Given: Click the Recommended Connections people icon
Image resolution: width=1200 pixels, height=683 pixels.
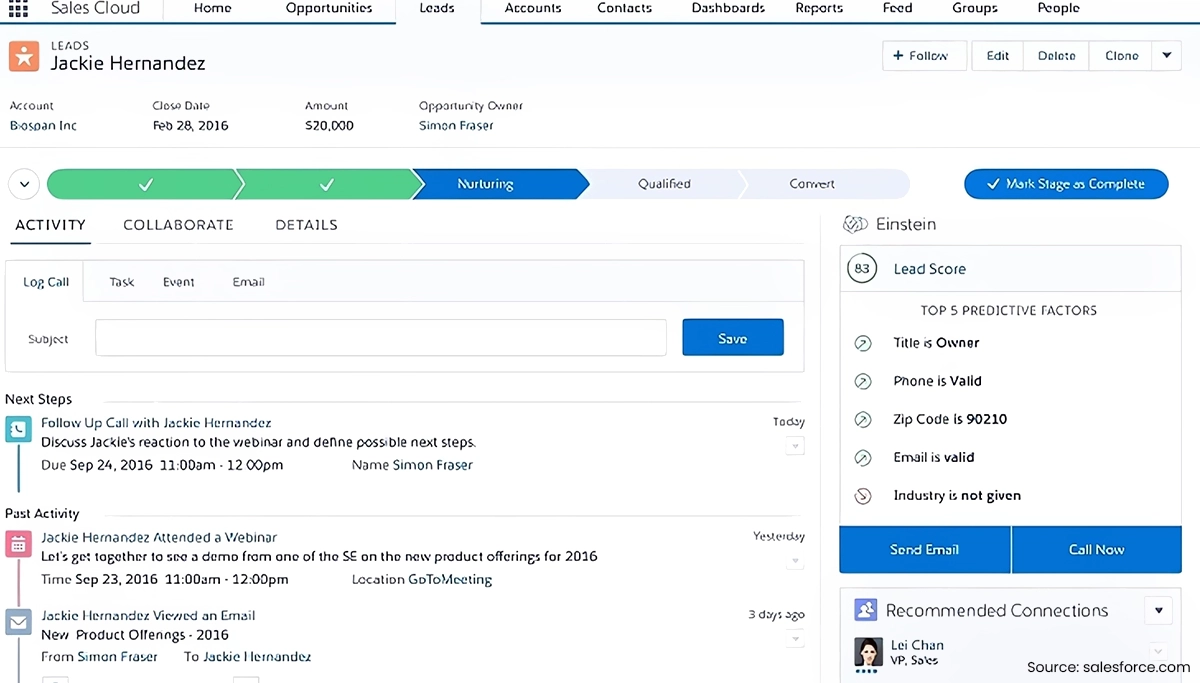Looking at the screenshot, I should [866, 610].
